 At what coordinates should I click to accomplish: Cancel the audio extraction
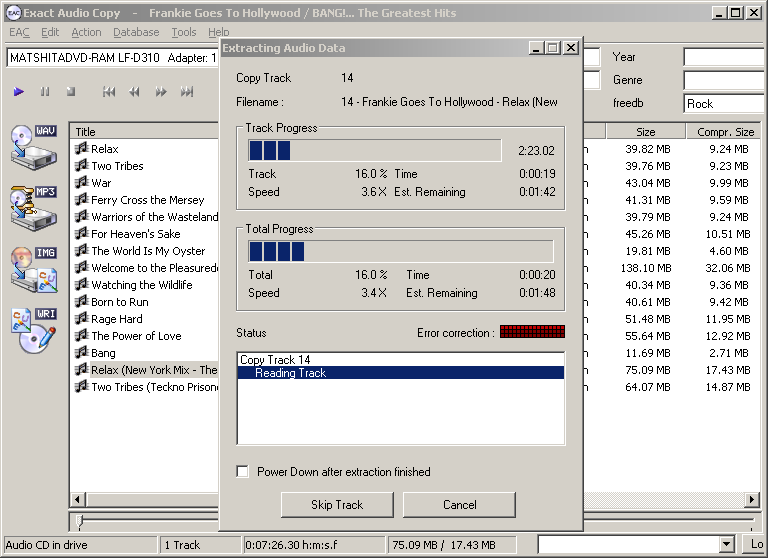click(x=459, y=505)
